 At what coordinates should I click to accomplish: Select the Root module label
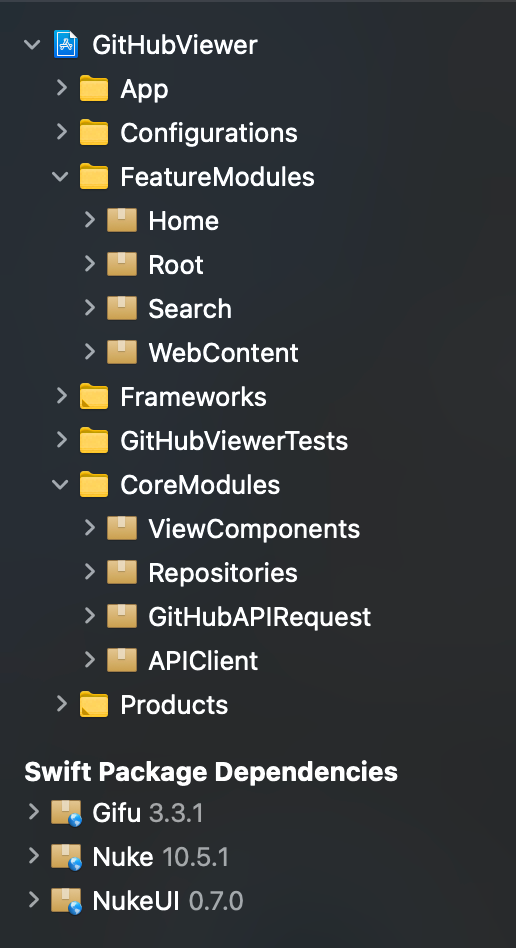click(x=176, y=265)
